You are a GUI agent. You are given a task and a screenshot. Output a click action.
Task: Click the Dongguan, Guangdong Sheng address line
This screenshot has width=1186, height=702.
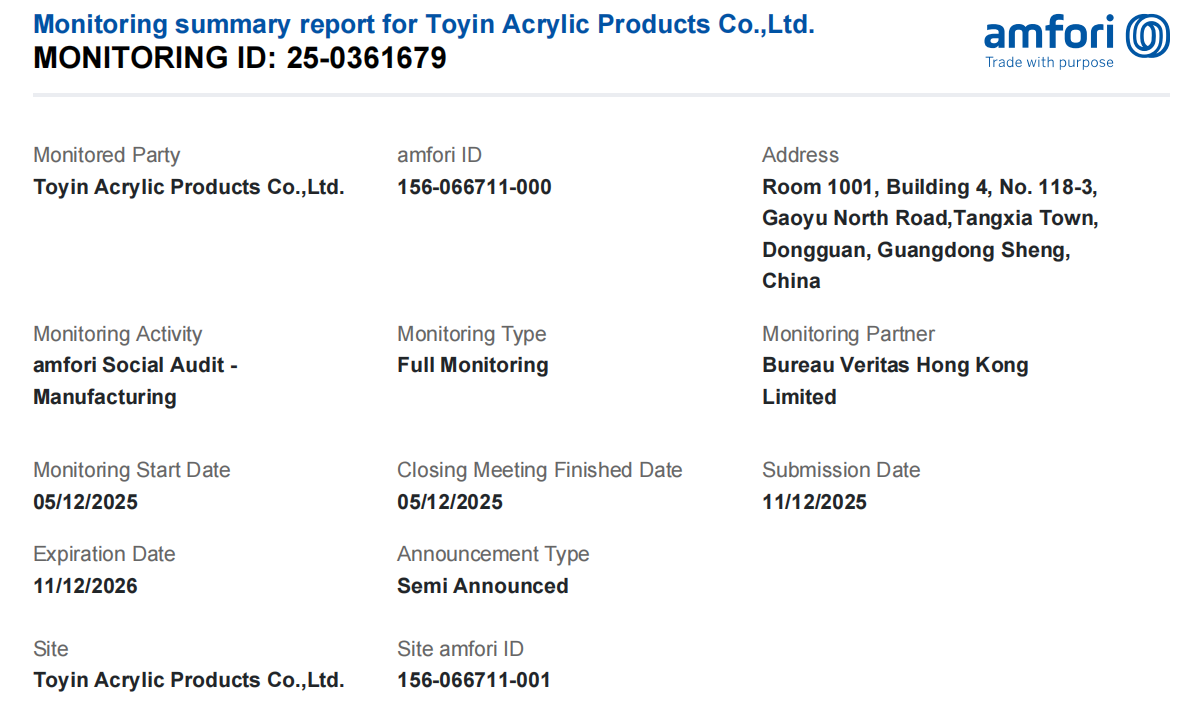(916, 250)
